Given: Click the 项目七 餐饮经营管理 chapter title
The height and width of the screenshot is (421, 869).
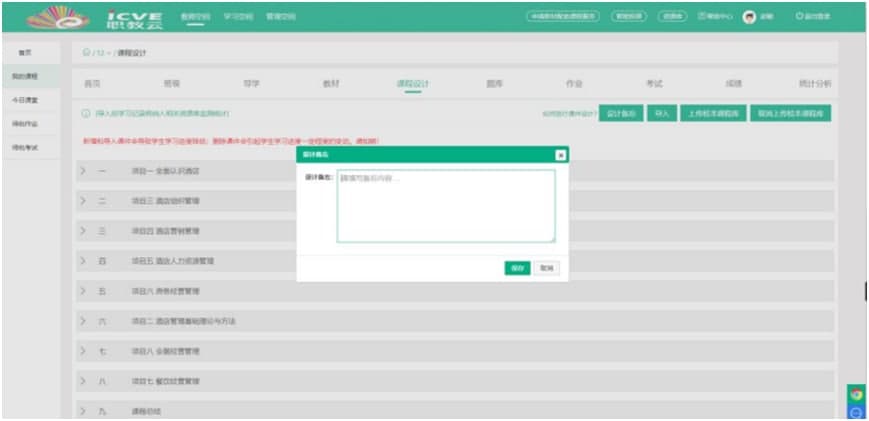Looking at the screenshot, I should click(x=166, y=381).
